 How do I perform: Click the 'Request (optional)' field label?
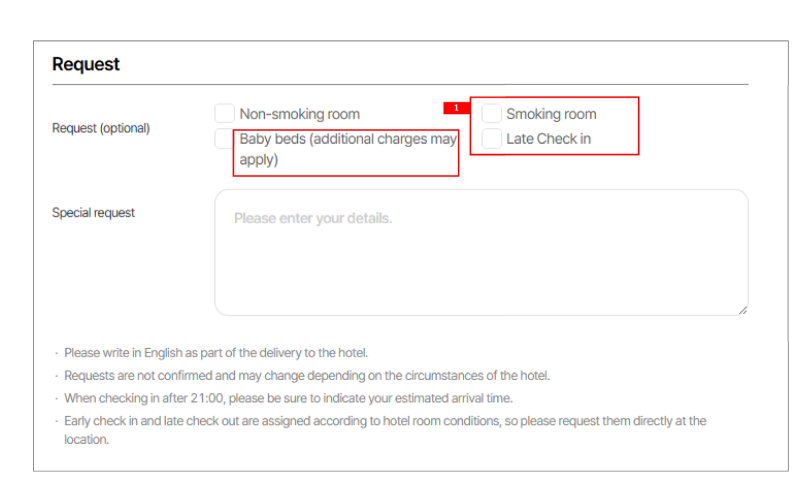[101, 128]
